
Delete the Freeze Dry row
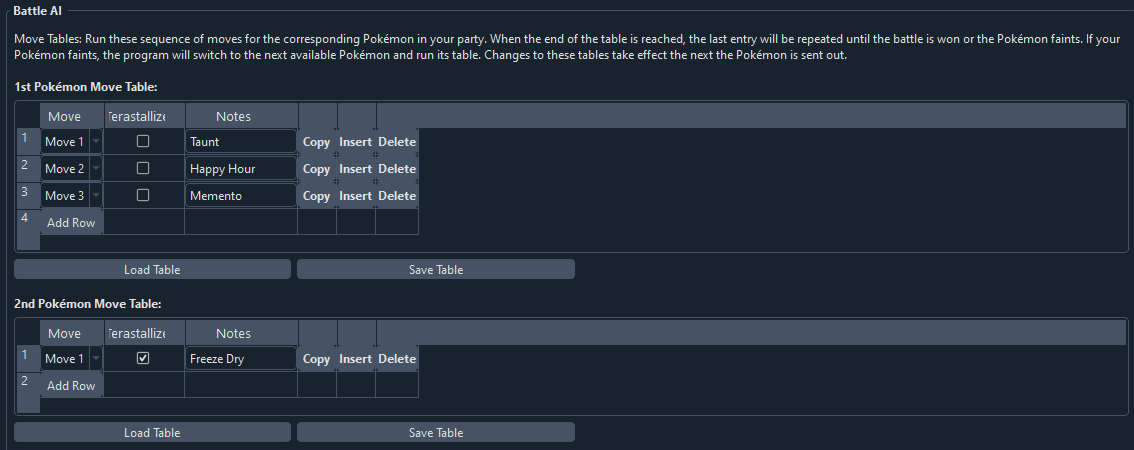click(x=396, y=359)
